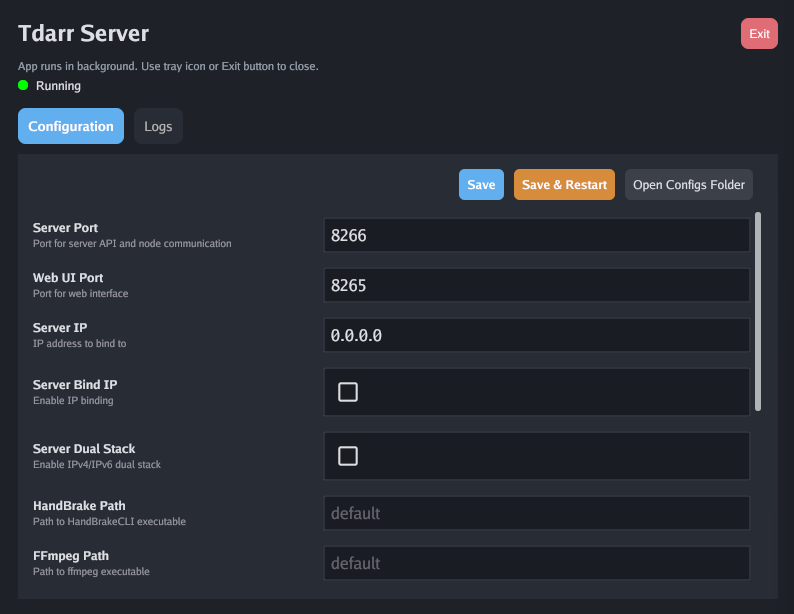Exit the Tdarr Server app

759,34
